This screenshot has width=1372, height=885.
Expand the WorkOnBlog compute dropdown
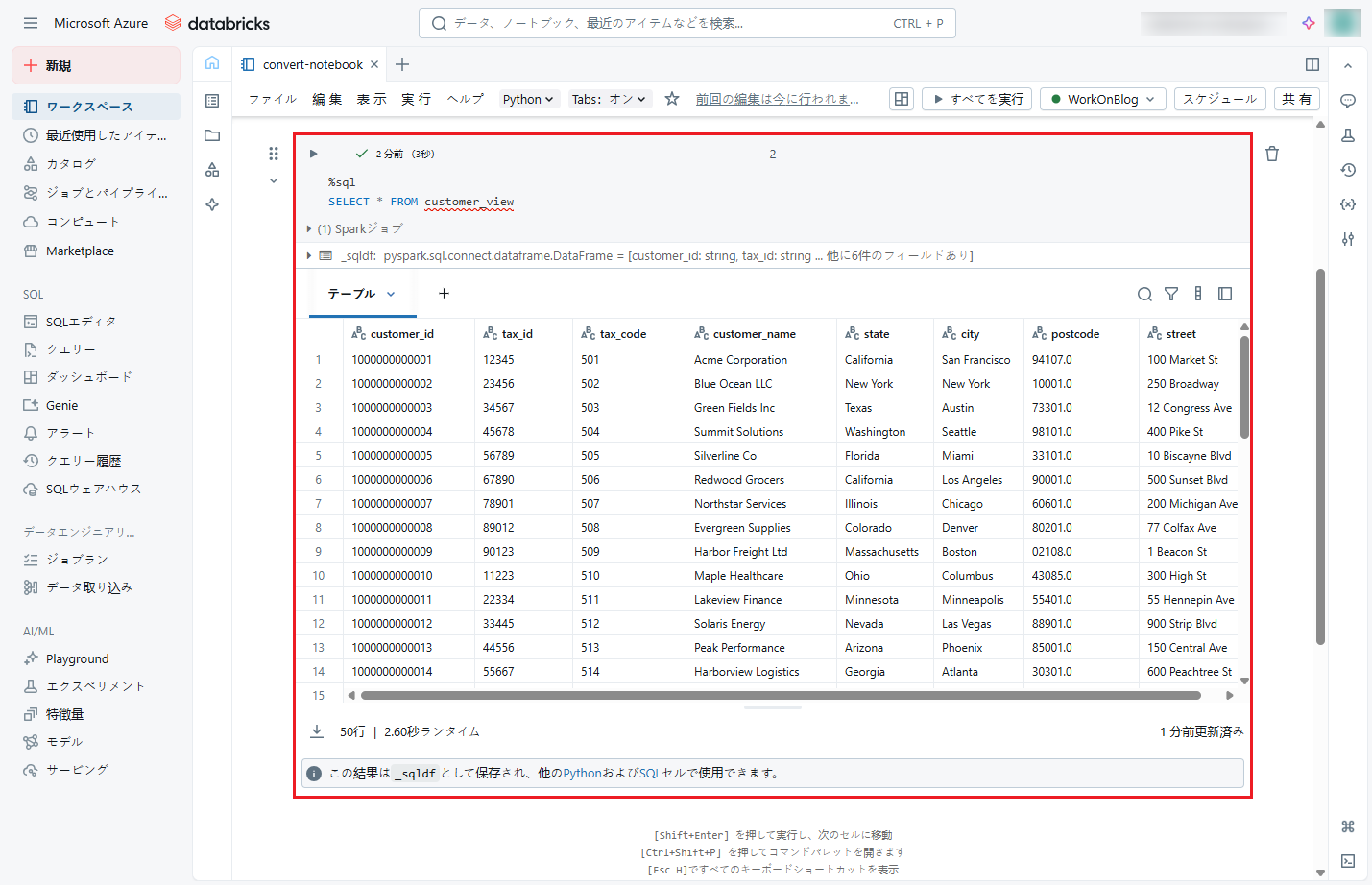1103,99
